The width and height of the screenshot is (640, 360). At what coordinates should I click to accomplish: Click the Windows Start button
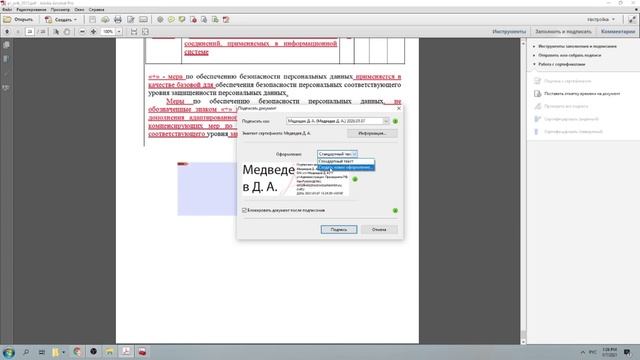click(9, 352)
